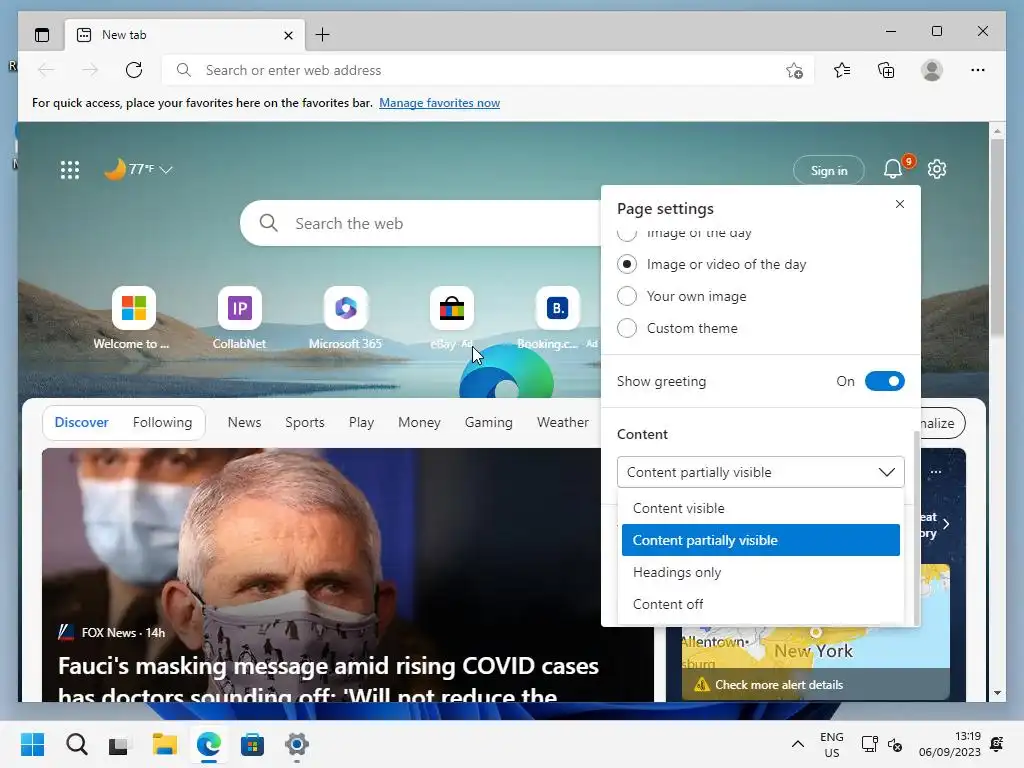Click the ENG US language indicator
Image resolution: width=1024 pixels, height=768 pixels.
click(831, 744)
